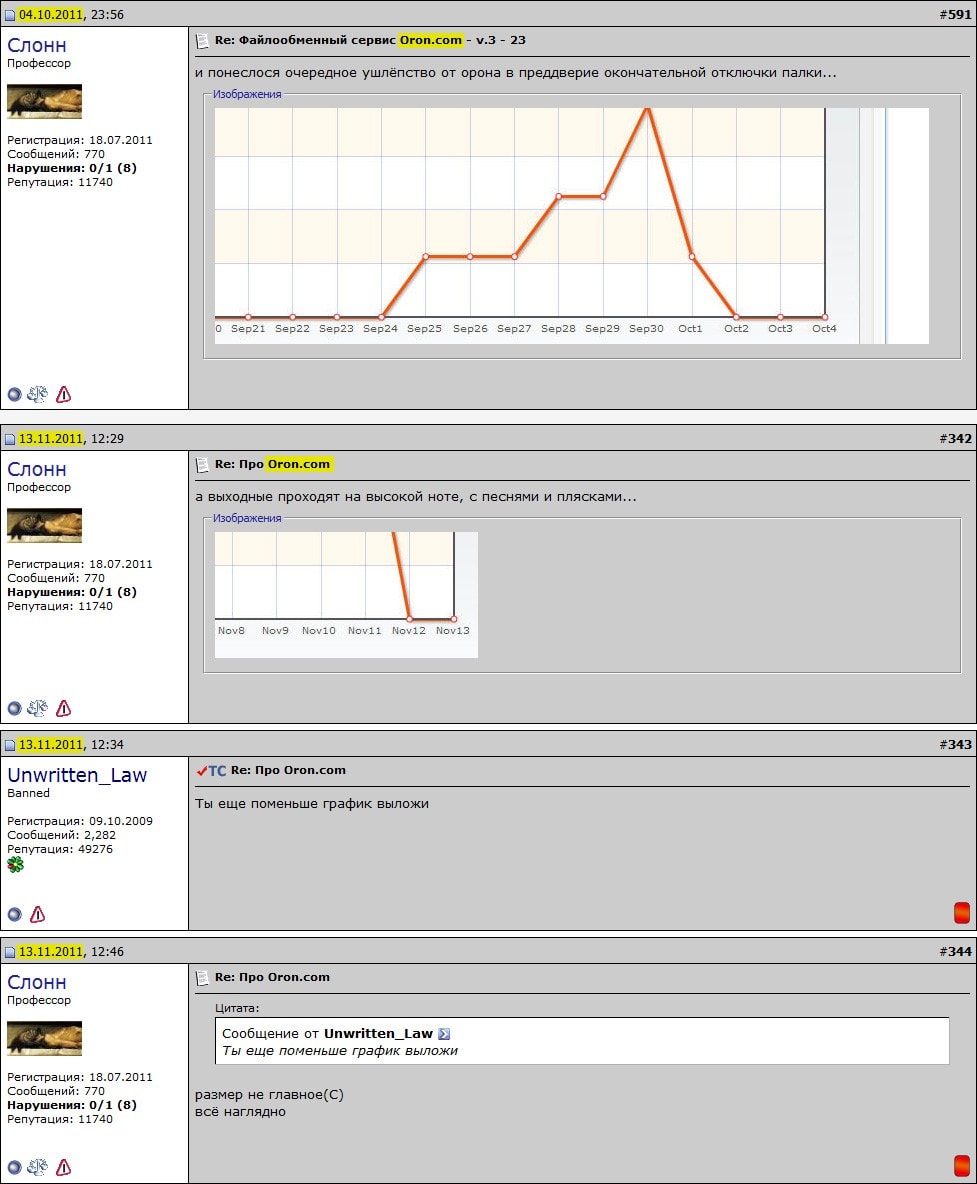Click the TC checkmark icon in post #343
Image resolution: width=977 pixels, height=1184 pixels.
(x=211, y=771)
